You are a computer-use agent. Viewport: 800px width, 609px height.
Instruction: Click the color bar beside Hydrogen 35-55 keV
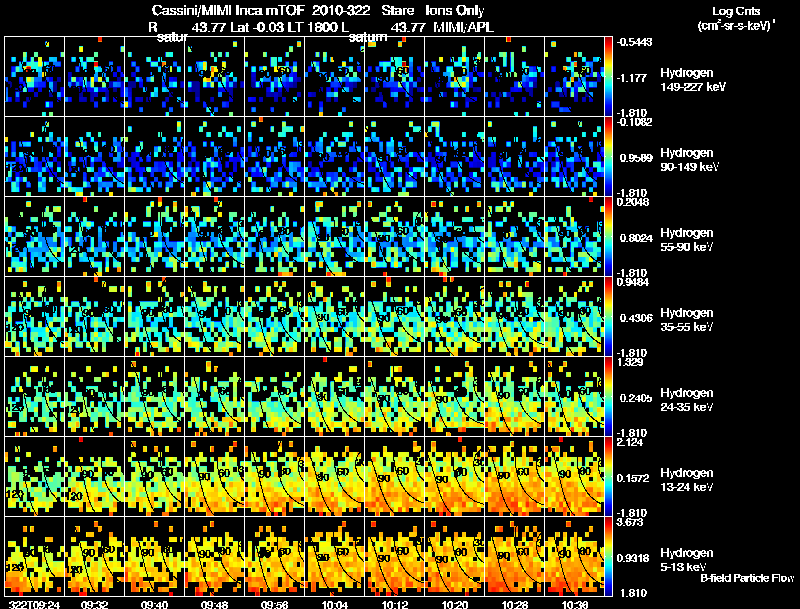[x=608, y=317]
